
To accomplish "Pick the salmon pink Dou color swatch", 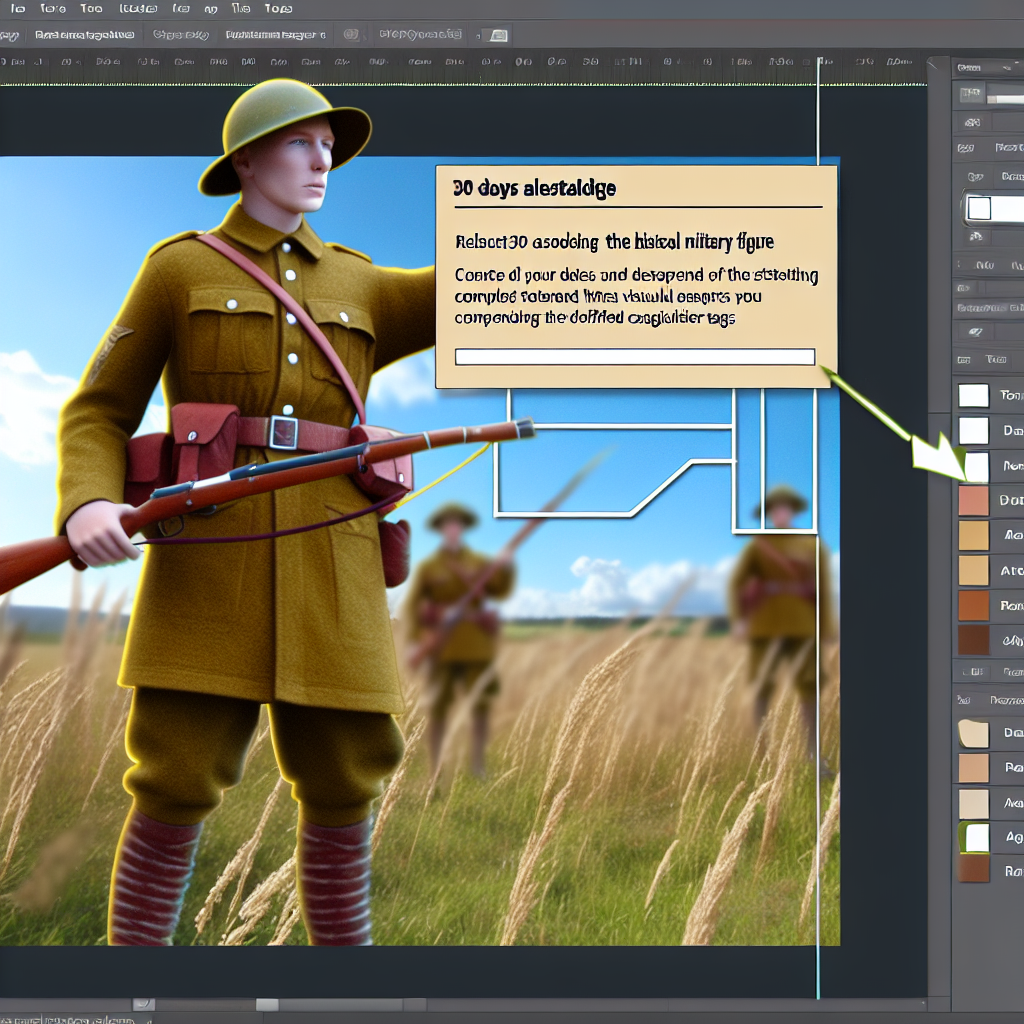I will pos(974,500).
